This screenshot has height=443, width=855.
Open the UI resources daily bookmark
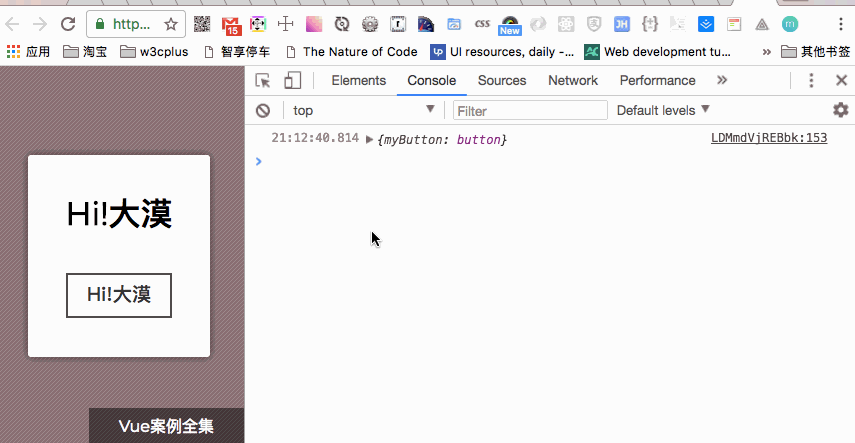pos(502,52)
